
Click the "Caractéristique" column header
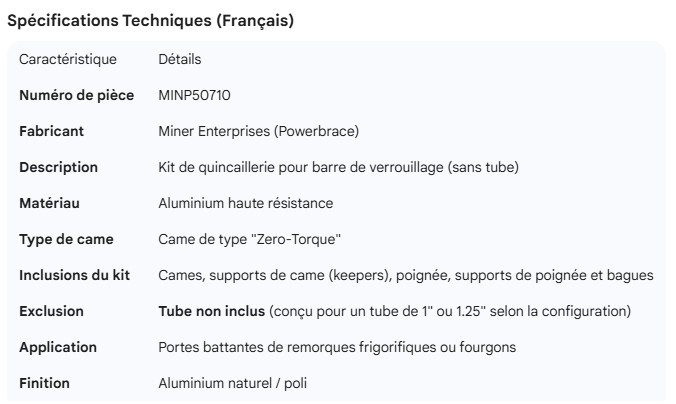click(x=68, y=59)
